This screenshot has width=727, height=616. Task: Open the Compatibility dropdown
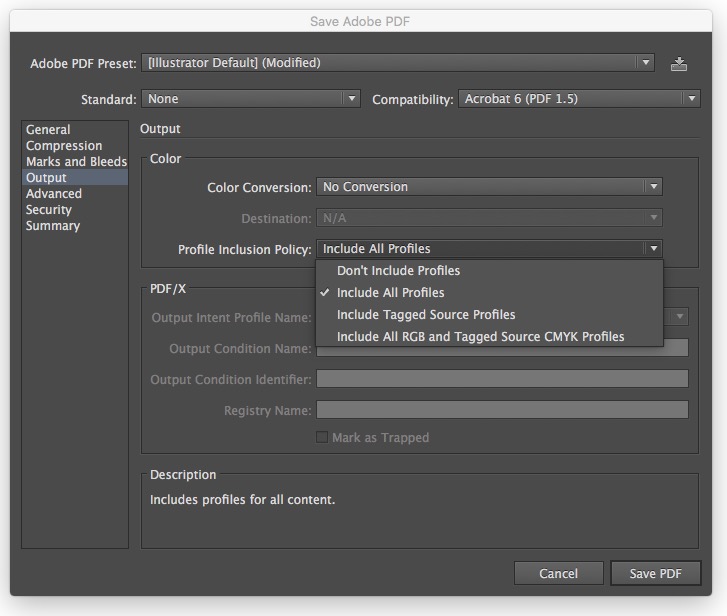click(579, 99)
